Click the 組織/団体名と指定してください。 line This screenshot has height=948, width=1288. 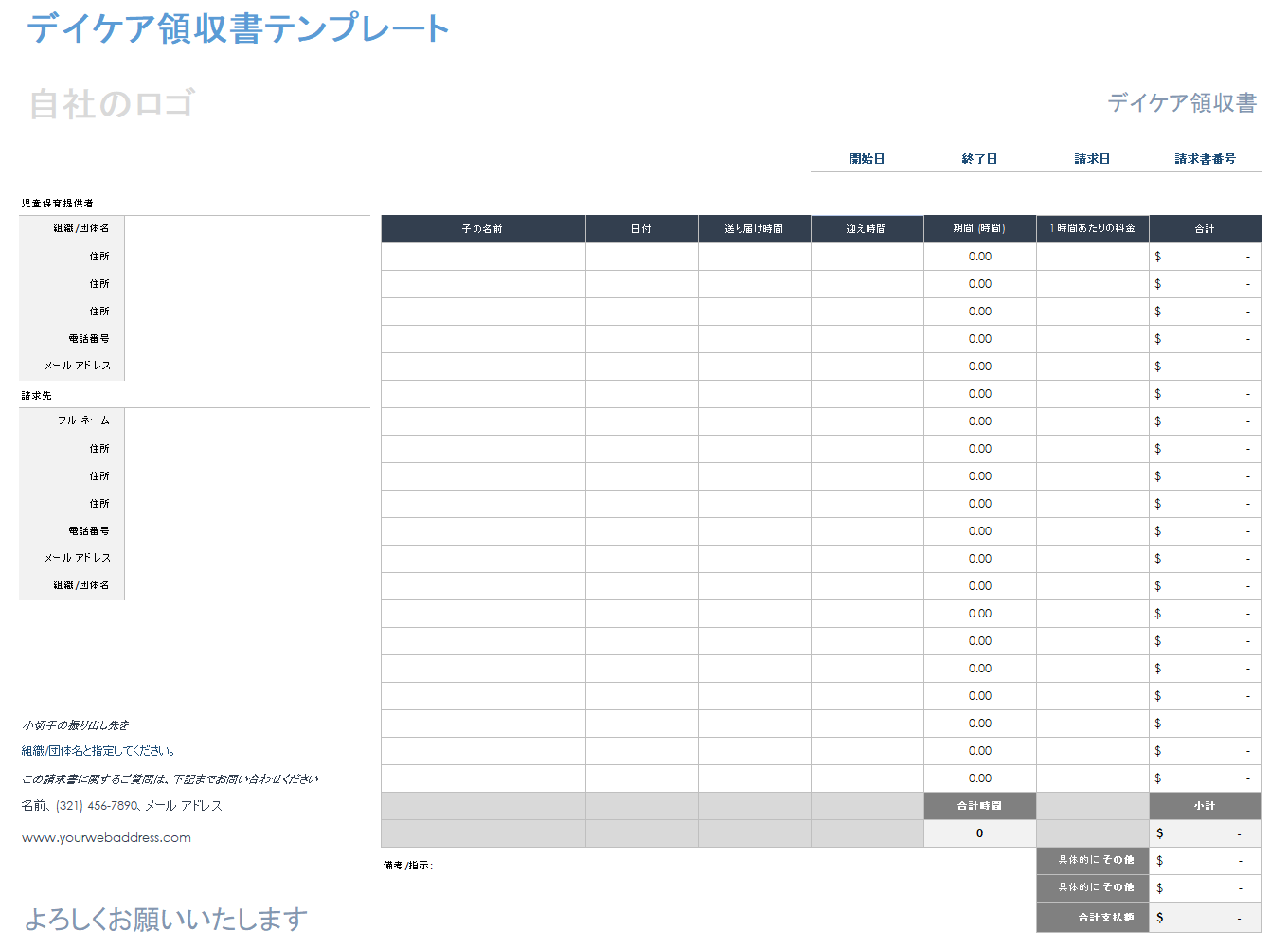click(98, 751)
